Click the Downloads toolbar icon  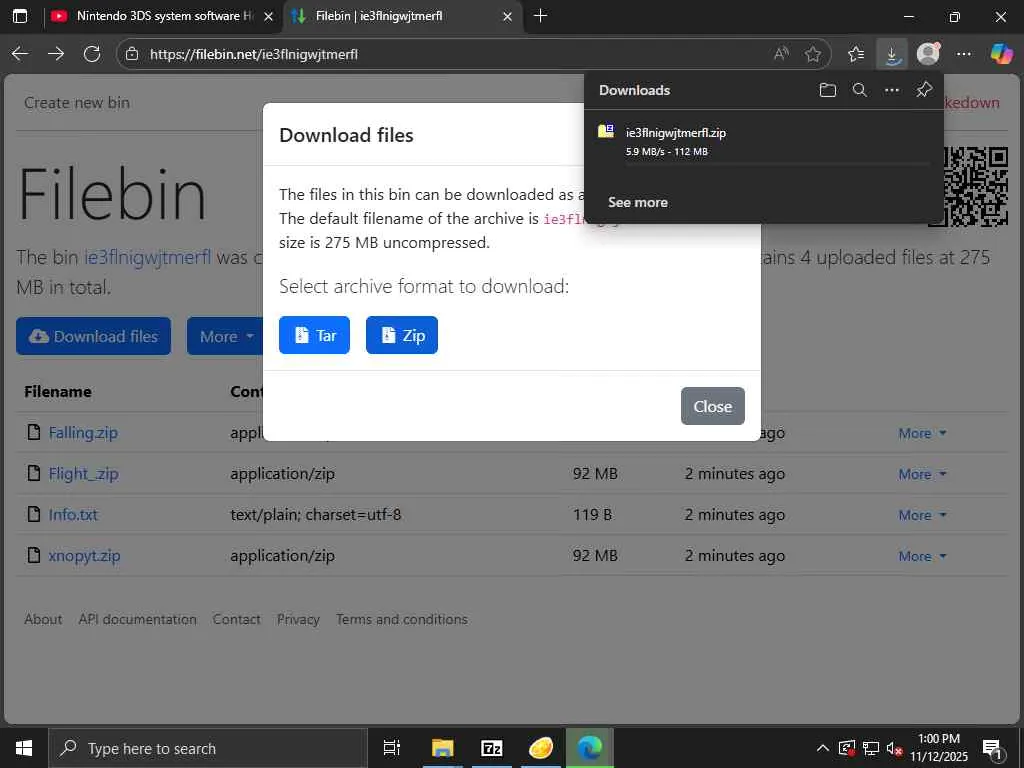coord(891,54)
